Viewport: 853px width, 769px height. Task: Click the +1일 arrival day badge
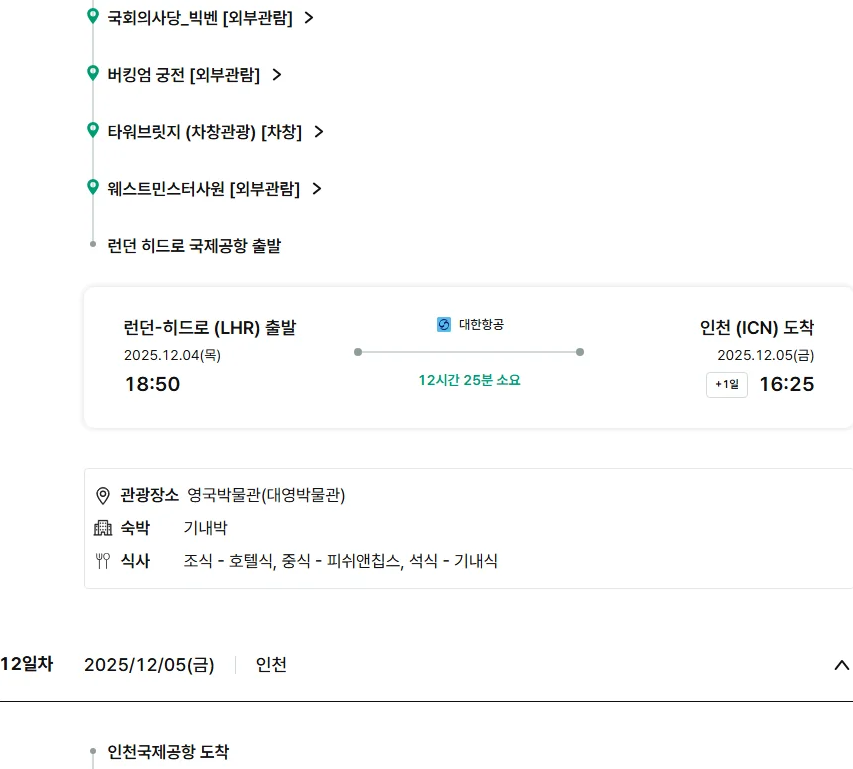[727, 384]
